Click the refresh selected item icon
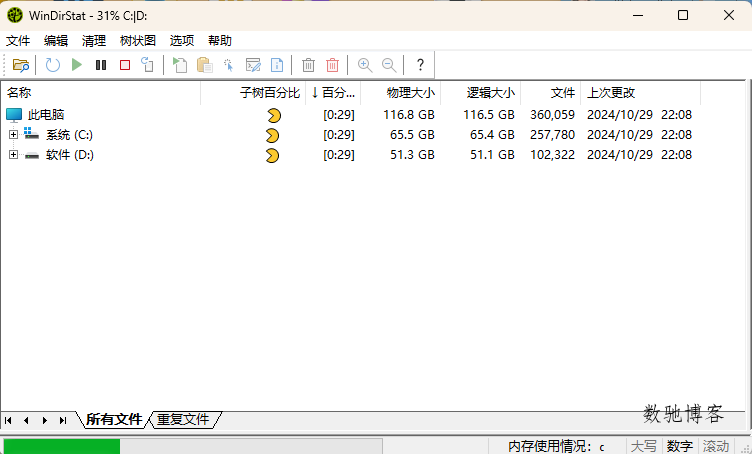 tap(147, 65)
